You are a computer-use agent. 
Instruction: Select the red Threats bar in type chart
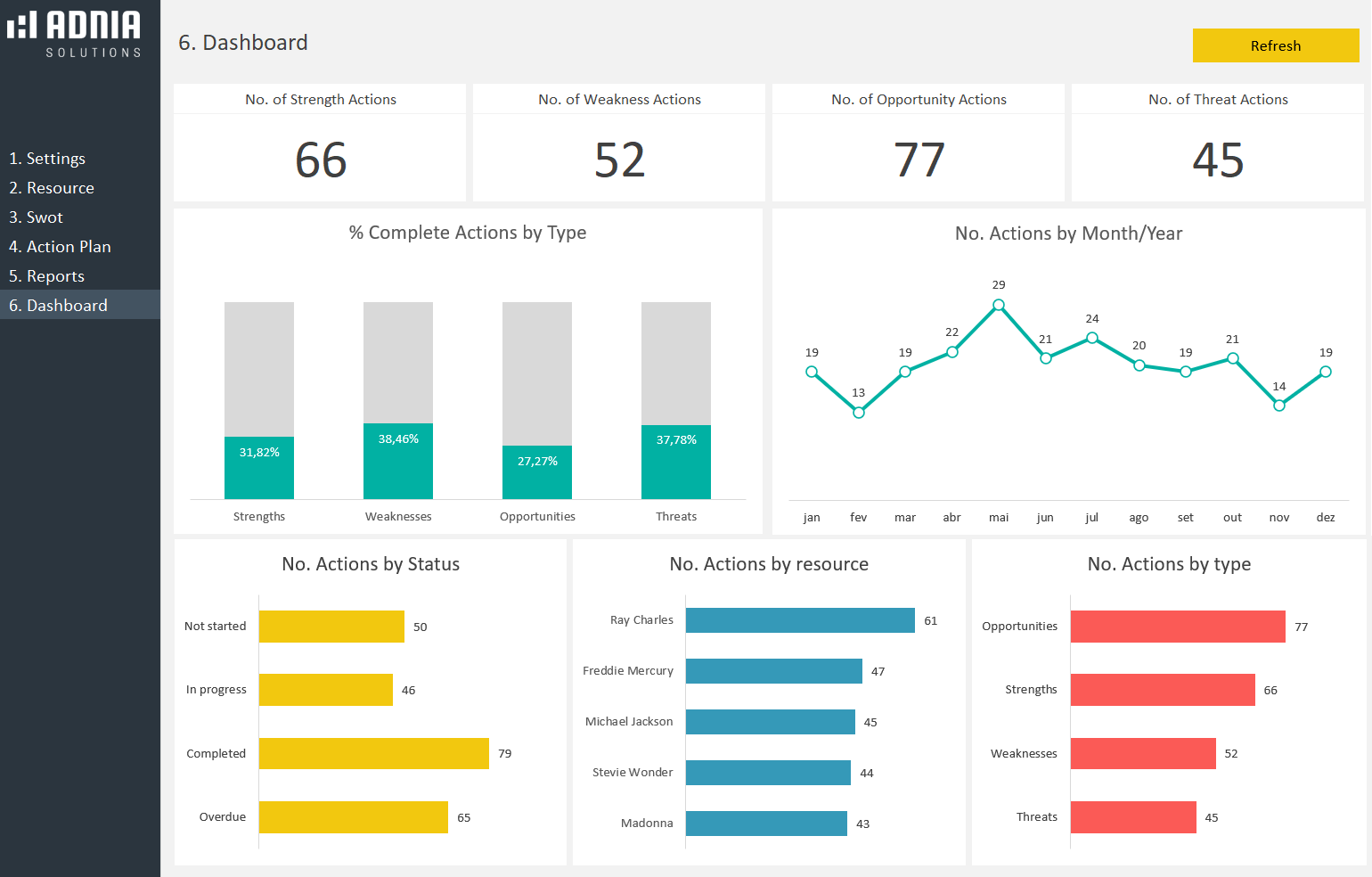click(x=1133, y=817)
